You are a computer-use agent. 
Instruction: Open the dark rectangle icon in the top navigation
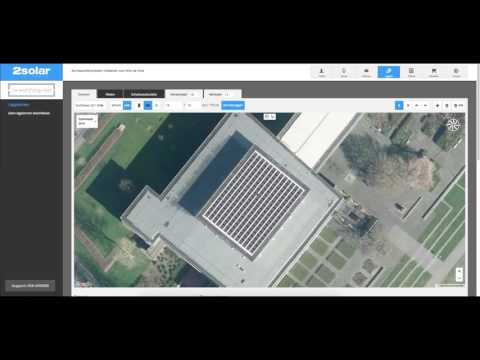366,72
